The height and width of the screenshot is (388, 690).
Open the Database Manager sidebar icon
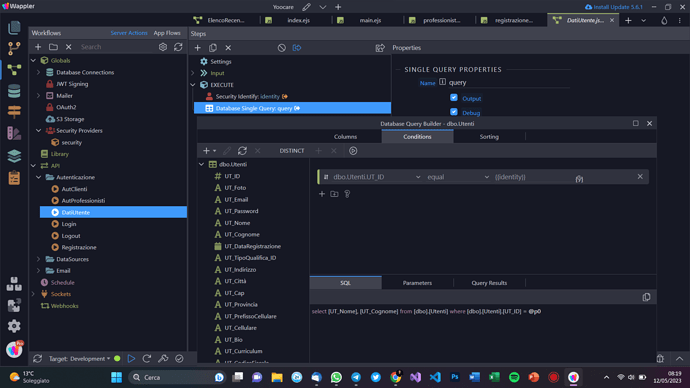[14, 91]
